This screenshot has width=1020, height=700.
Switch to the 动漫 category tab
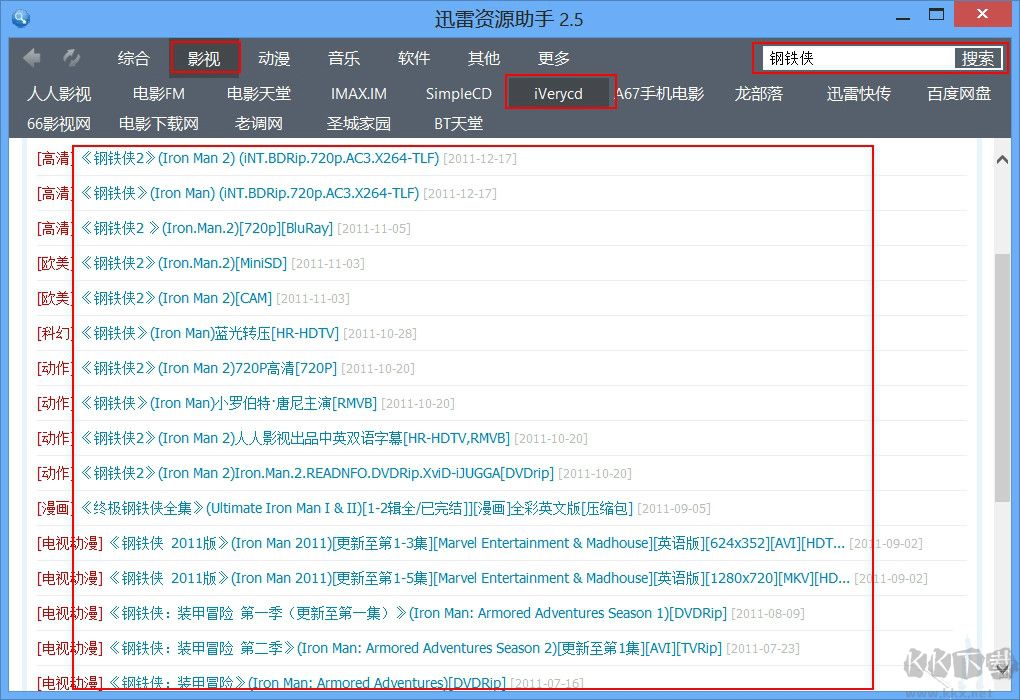[x=274, y=59]
